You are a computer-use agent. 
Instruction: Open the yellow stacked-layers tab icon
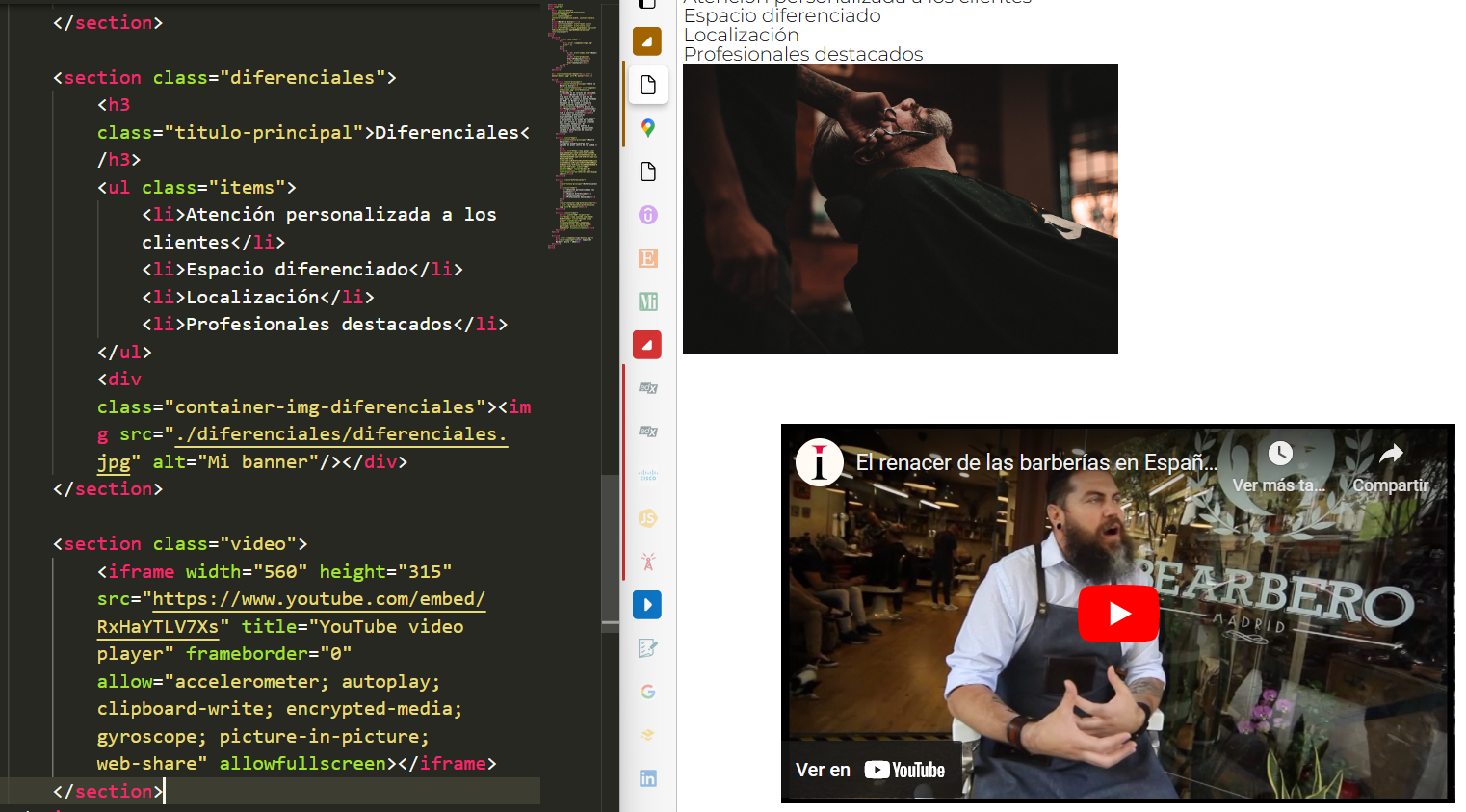click(648, 735)
